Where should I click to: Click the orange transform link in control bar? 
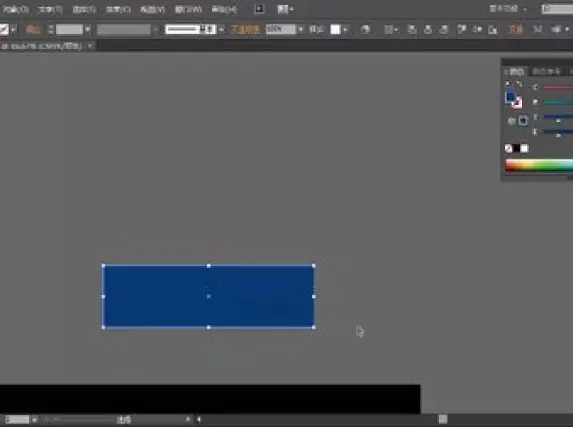[x=516, y=30]
